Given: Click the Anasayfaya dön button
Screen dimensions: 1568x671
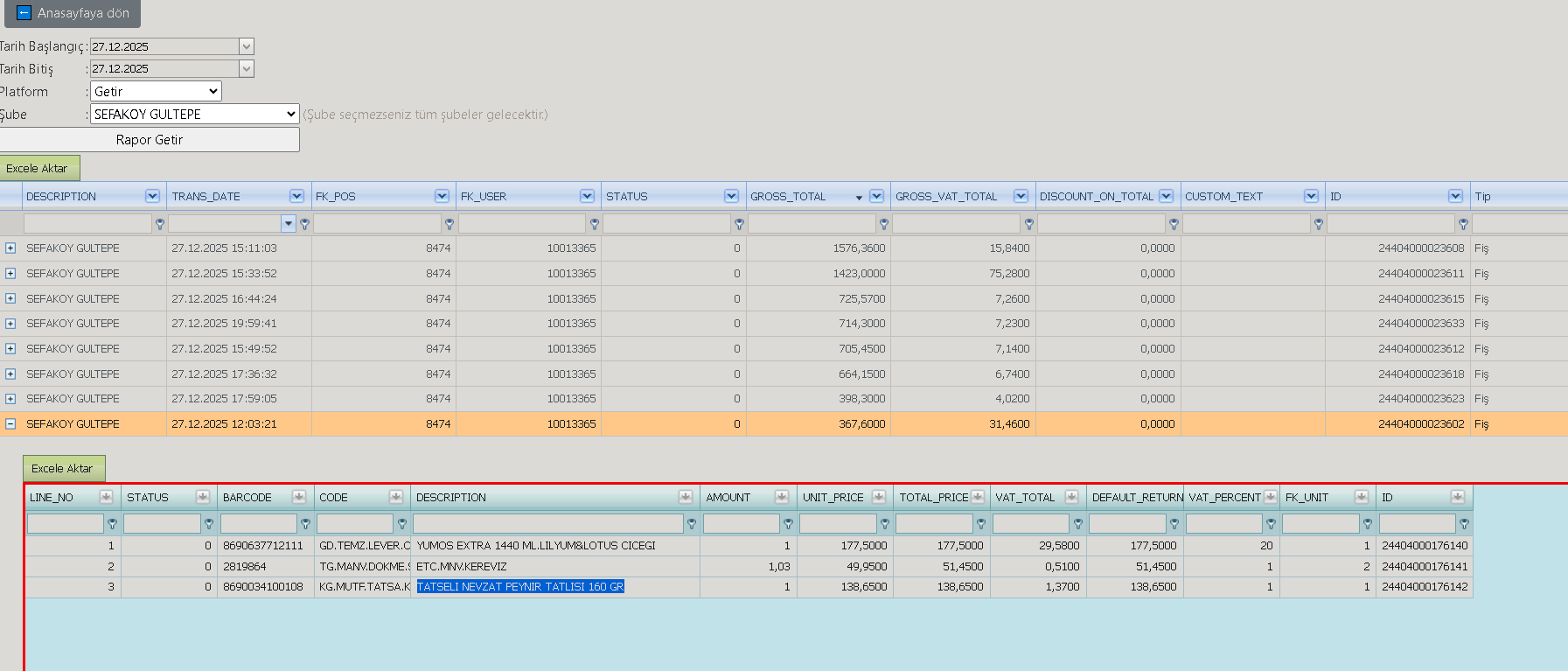Looking at the screenshot, I should [73, 13].
